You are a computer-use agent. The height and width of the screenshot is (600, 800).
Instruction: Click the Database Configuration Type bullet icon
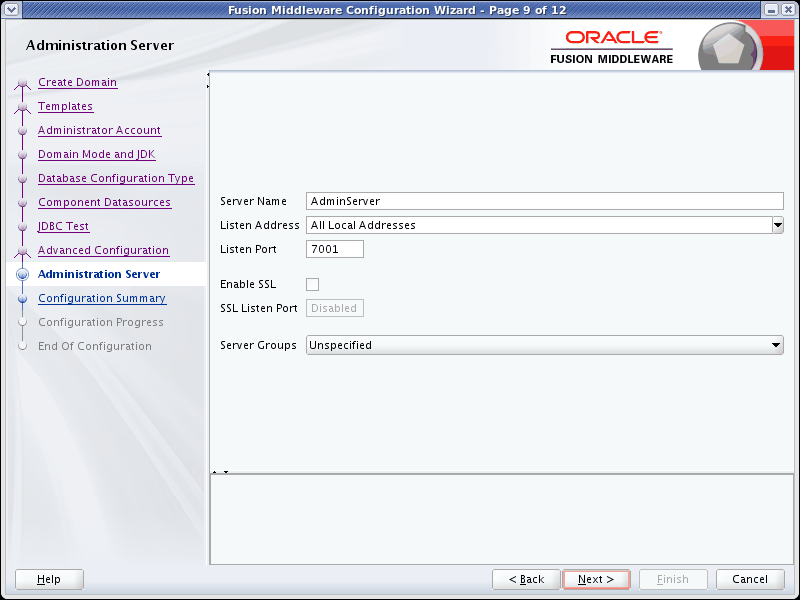pyautogui.click(x=22, y=179)
